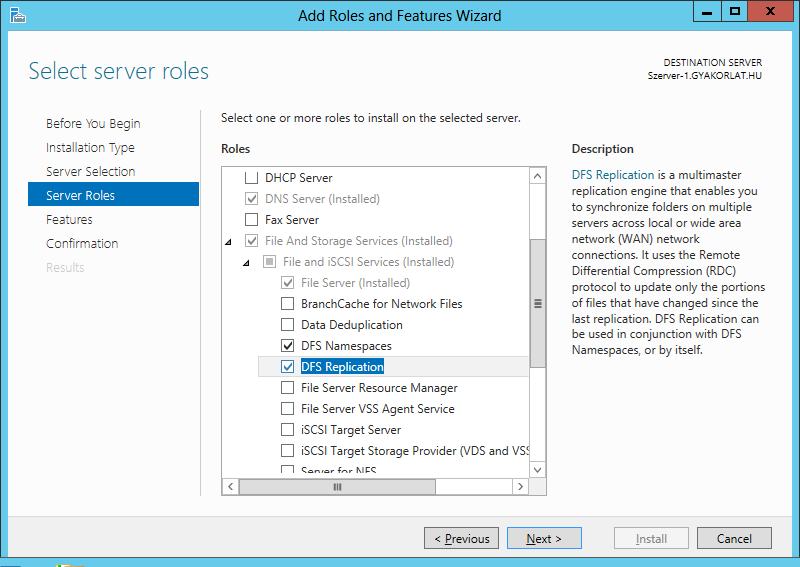This screenshot has height=567, width=800.
Task: Minimize the wizard window
Action: [707, 11]
